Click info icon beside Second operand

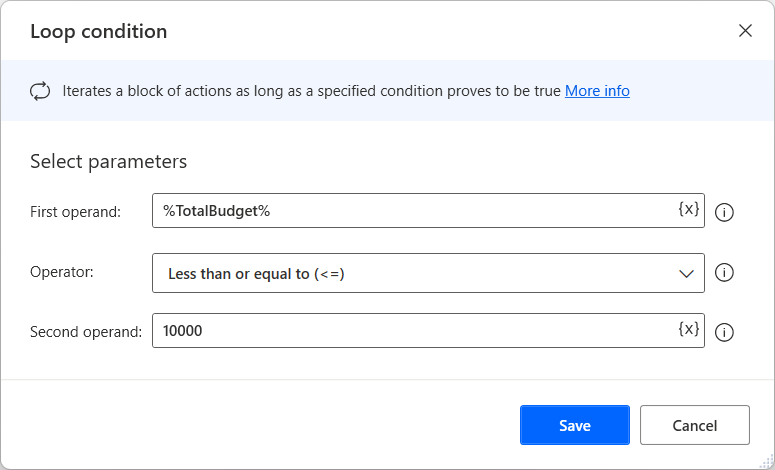[726, 332]
